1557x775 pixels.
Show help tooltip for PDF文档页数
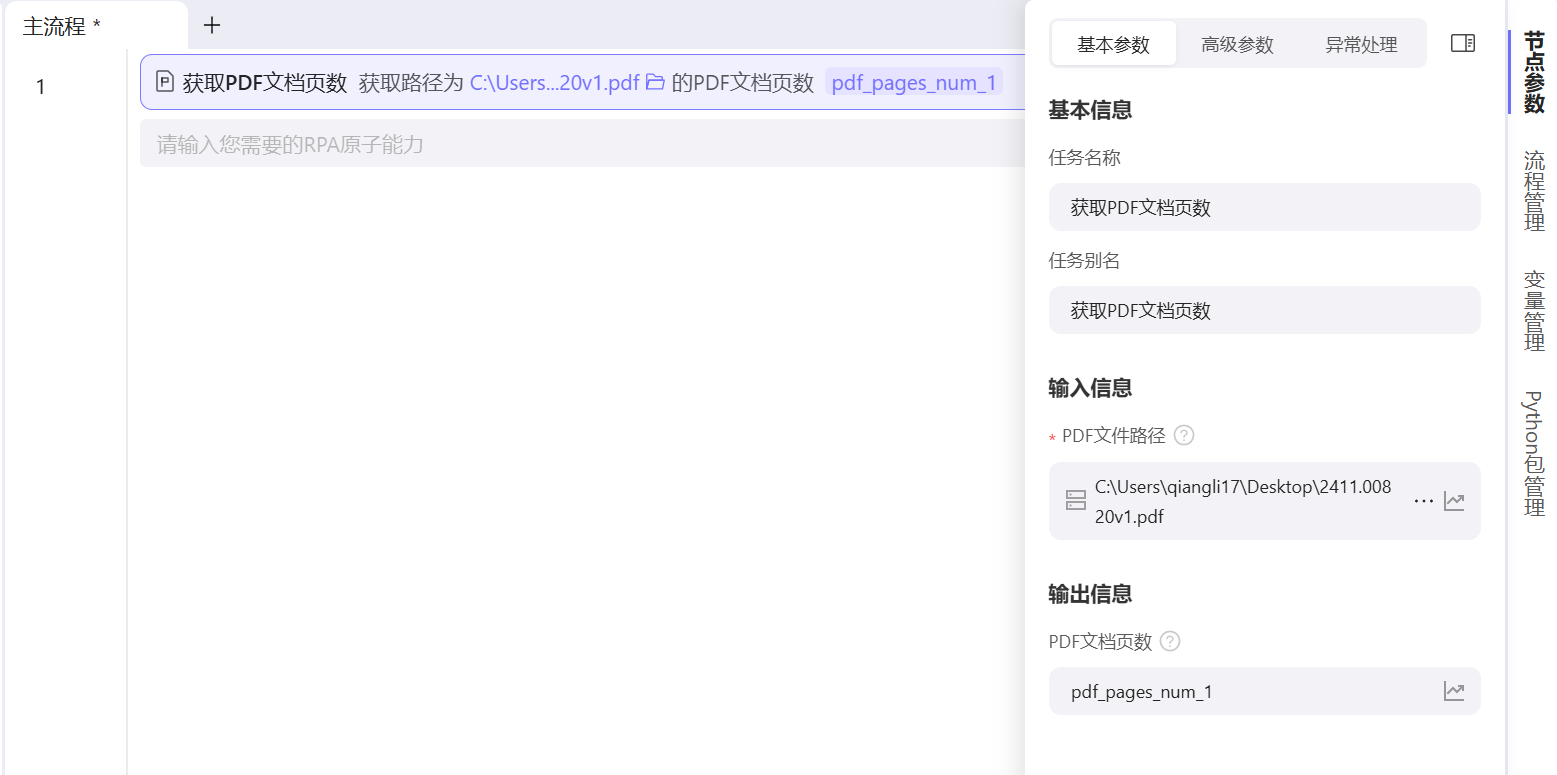(1169, 641)
